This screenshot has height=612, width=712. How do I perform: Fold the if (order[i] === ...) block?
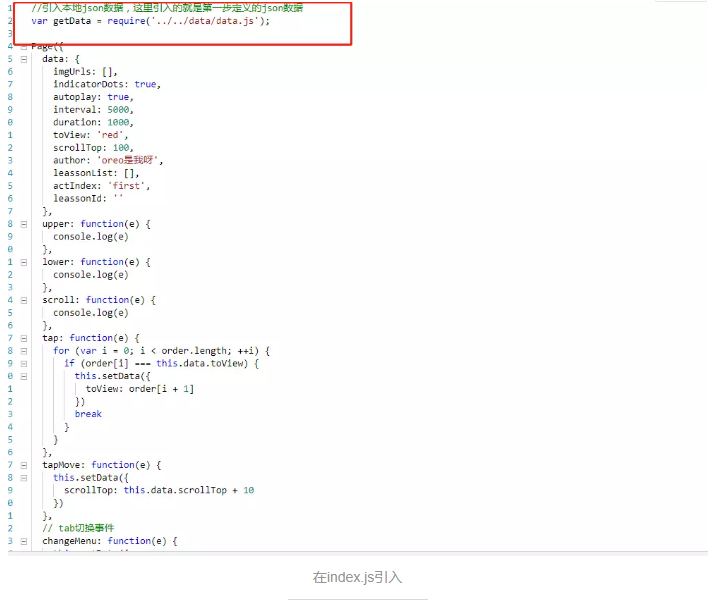point(22,363)
